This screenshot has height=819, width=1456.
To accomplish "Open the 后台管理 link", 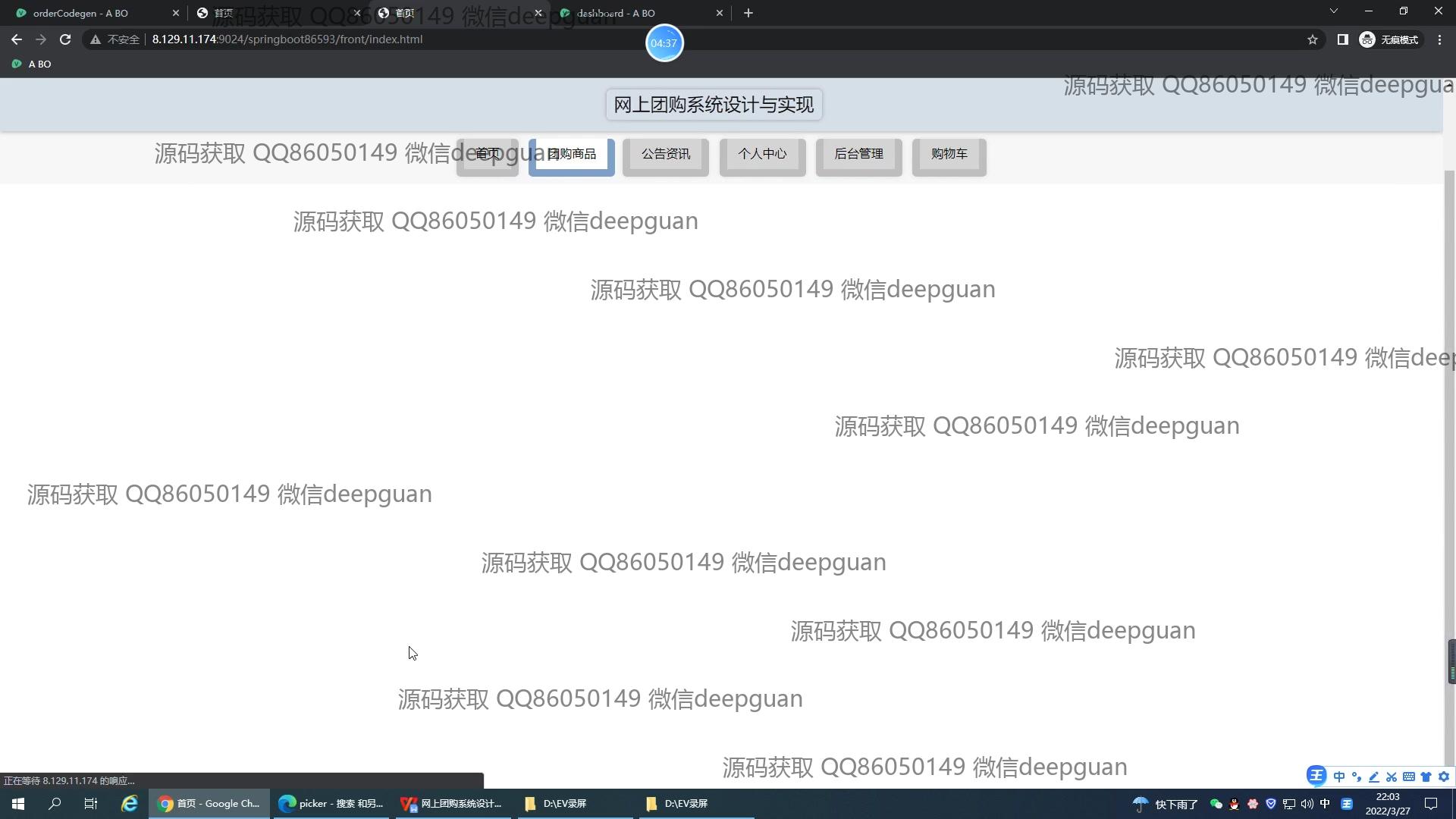I will pos(858,155).
